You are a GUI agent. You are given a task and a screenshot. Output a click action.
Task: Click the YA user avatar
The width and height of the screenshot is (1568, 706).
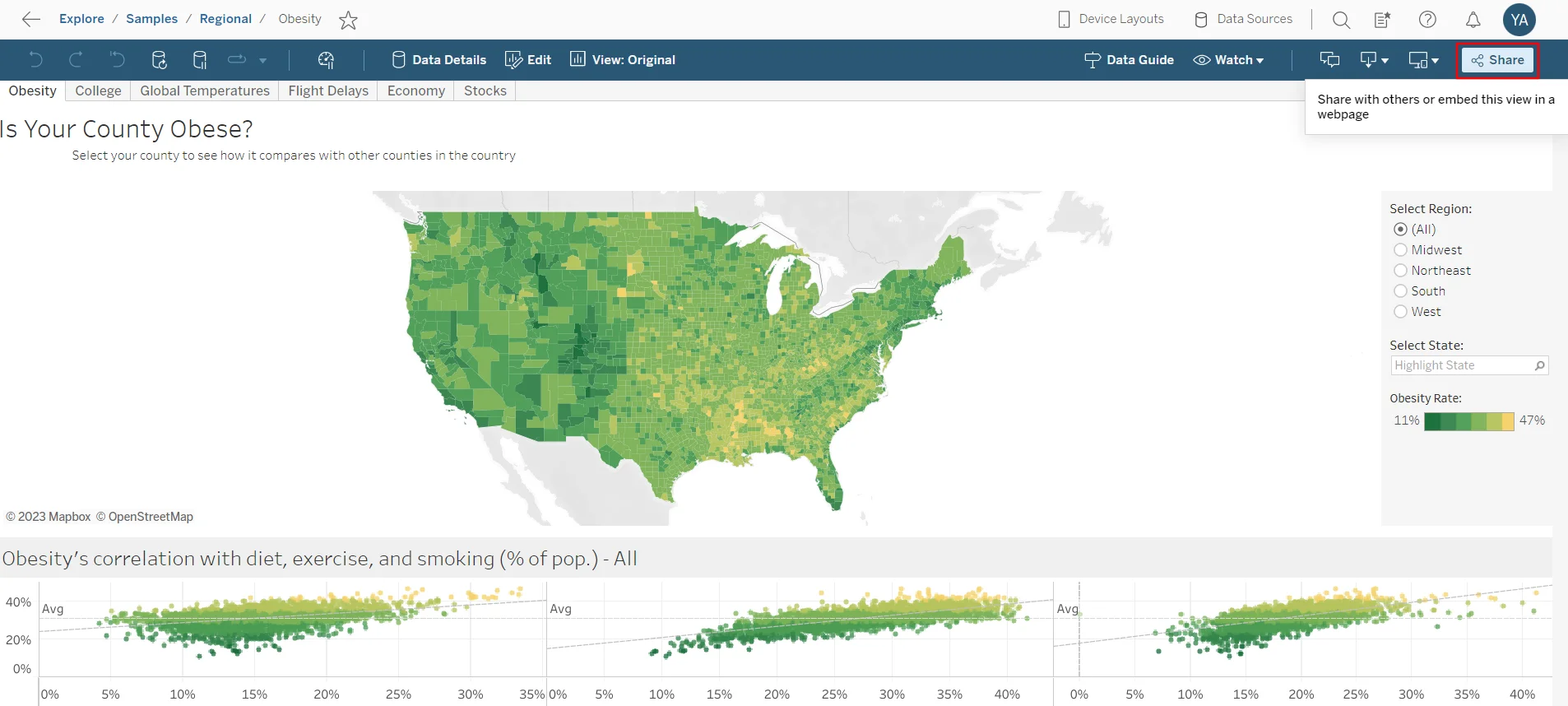point(1519,20)
